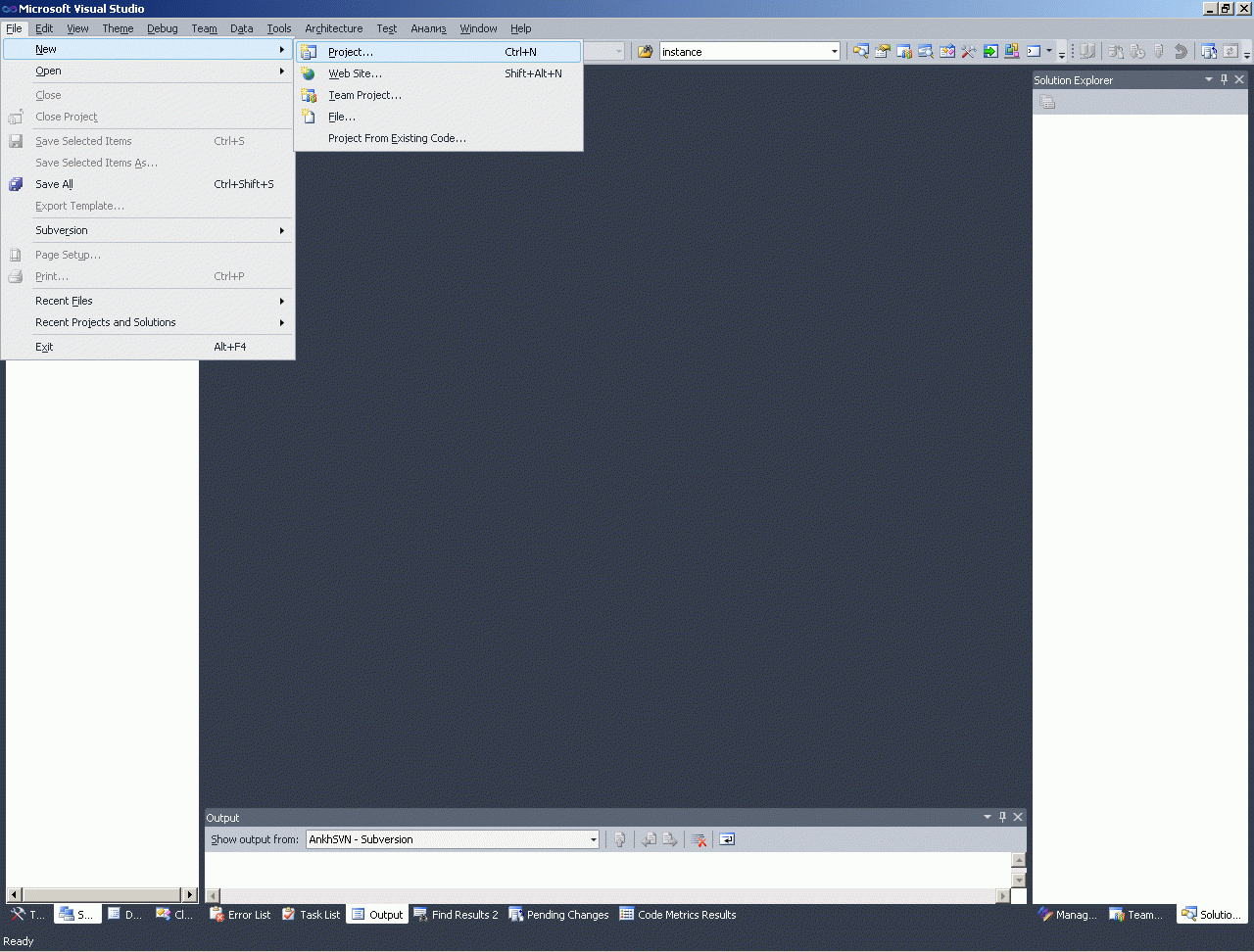Click the Compare/Show Changes toolbar icon
Screen dimensions: 1254x952
[x=1209, y=52]
